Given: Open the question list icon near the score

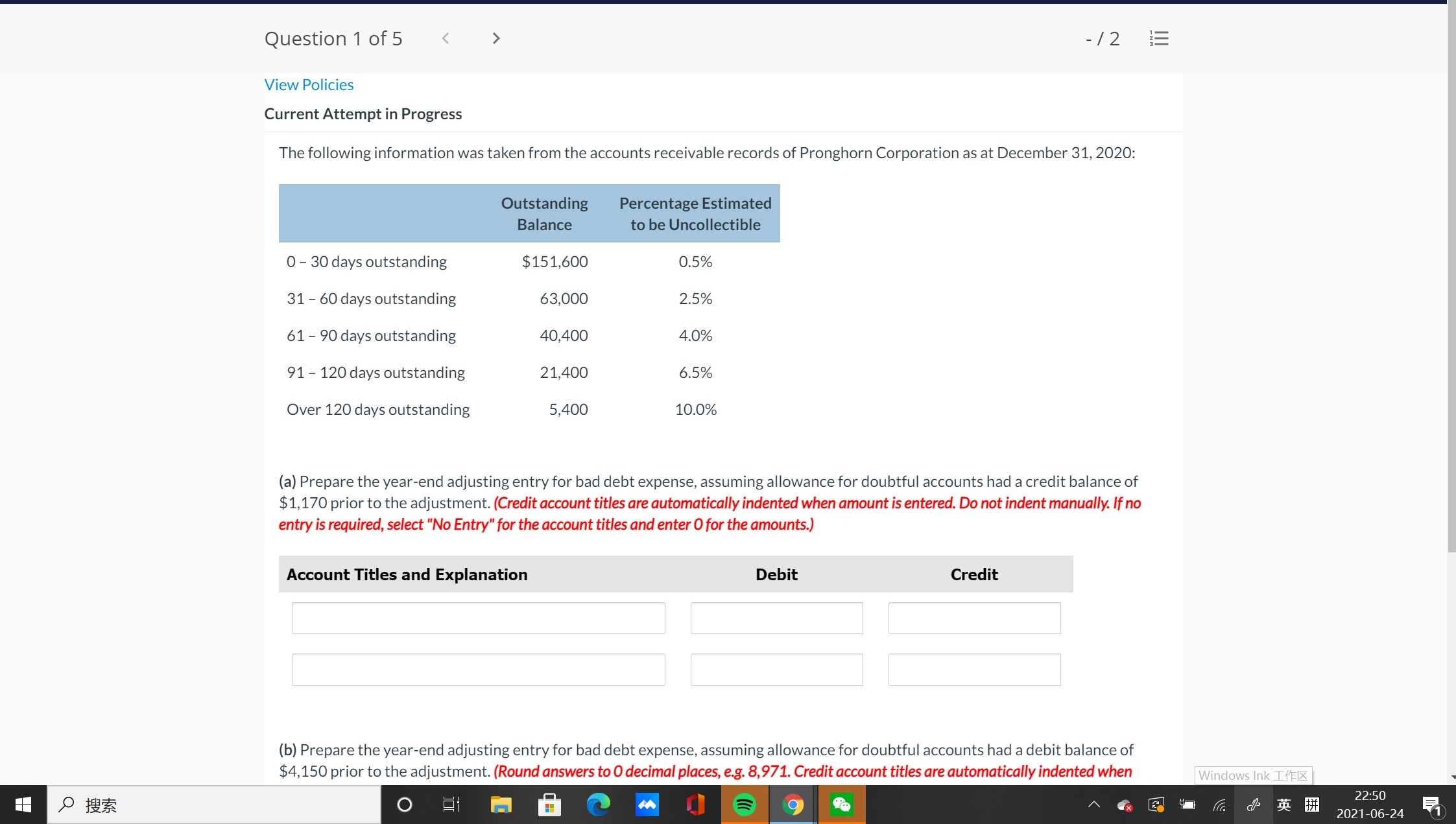Looking at the screenshot, I should (x=1159, y=38).
